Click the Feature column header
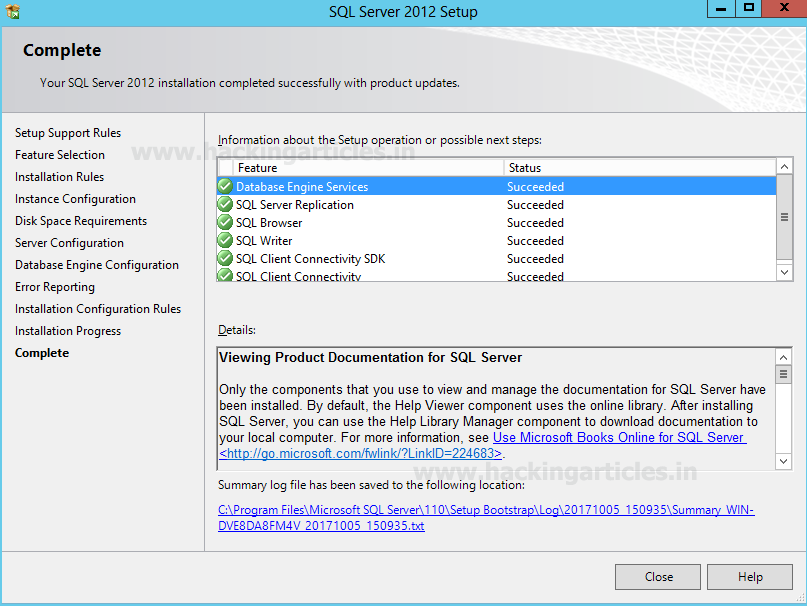The image size is (807, 606). [368, 168]
